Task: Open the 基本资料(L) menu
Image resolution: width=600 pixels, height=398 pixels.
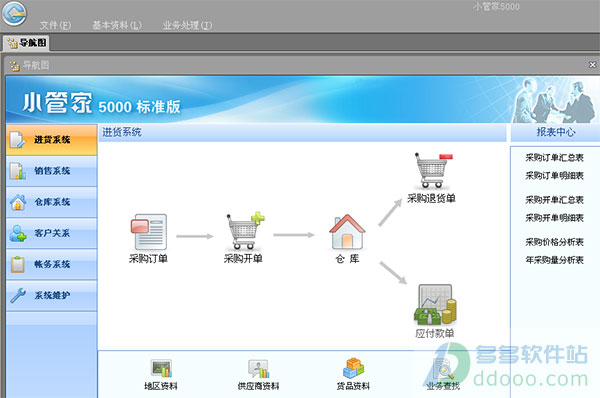Action: (117, 25)
